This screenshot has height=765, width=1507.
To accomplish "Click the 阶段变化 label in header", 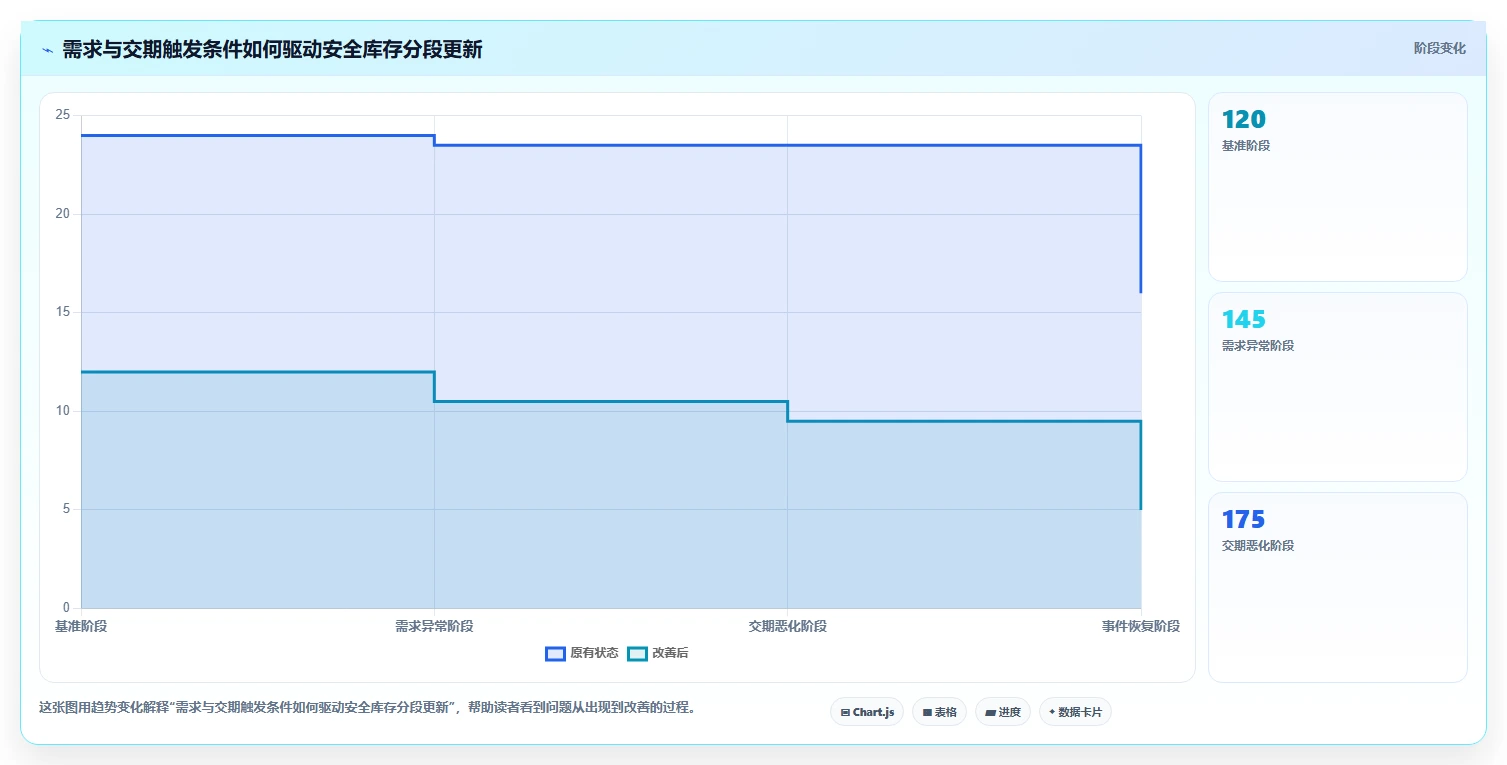I will 1439,48.
